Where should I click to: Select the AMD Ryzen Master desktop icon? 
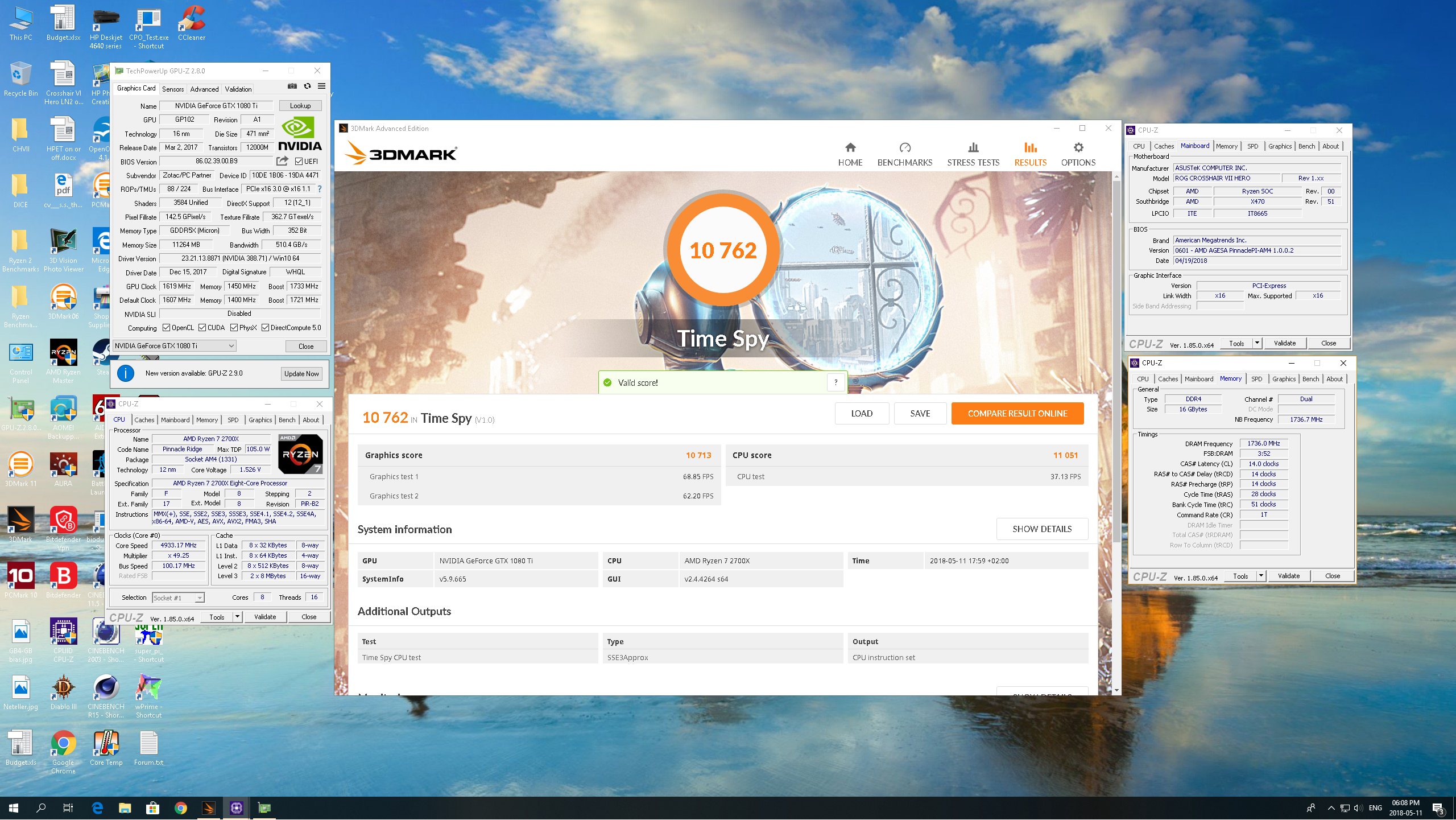(x=63, y=361)
